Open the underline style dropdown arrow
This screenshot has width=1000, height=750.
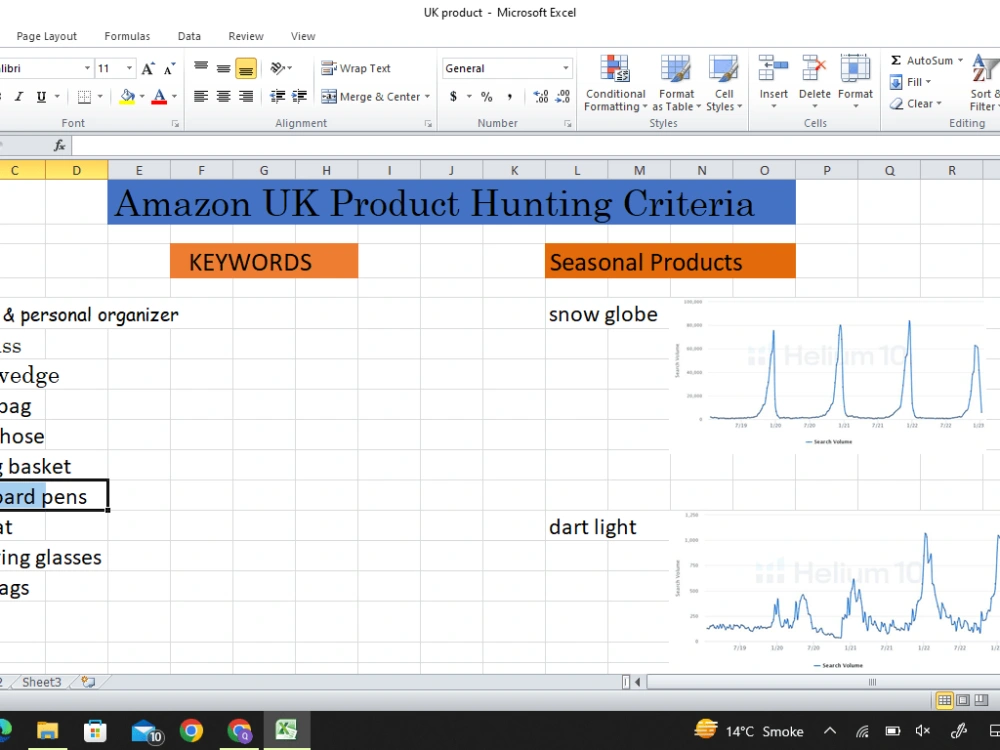point(57,97)
